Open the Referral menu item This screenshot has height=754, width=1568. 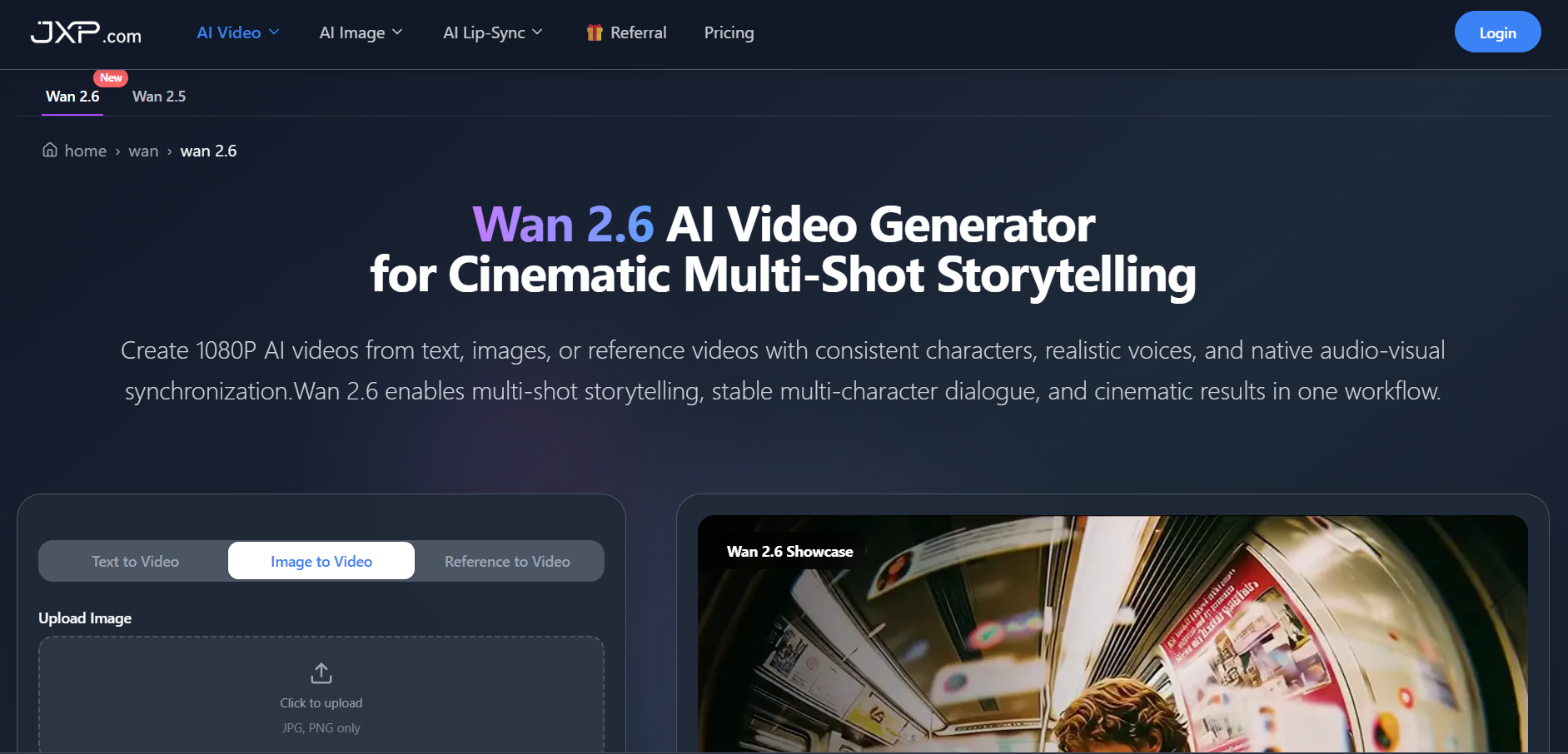point(638,32)
